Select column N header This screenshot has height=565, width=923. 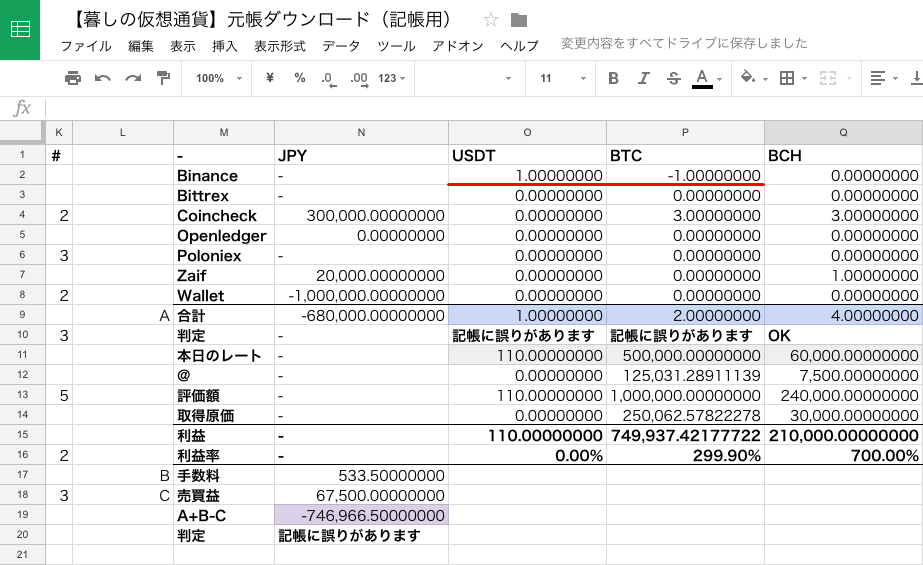point(361,132)
